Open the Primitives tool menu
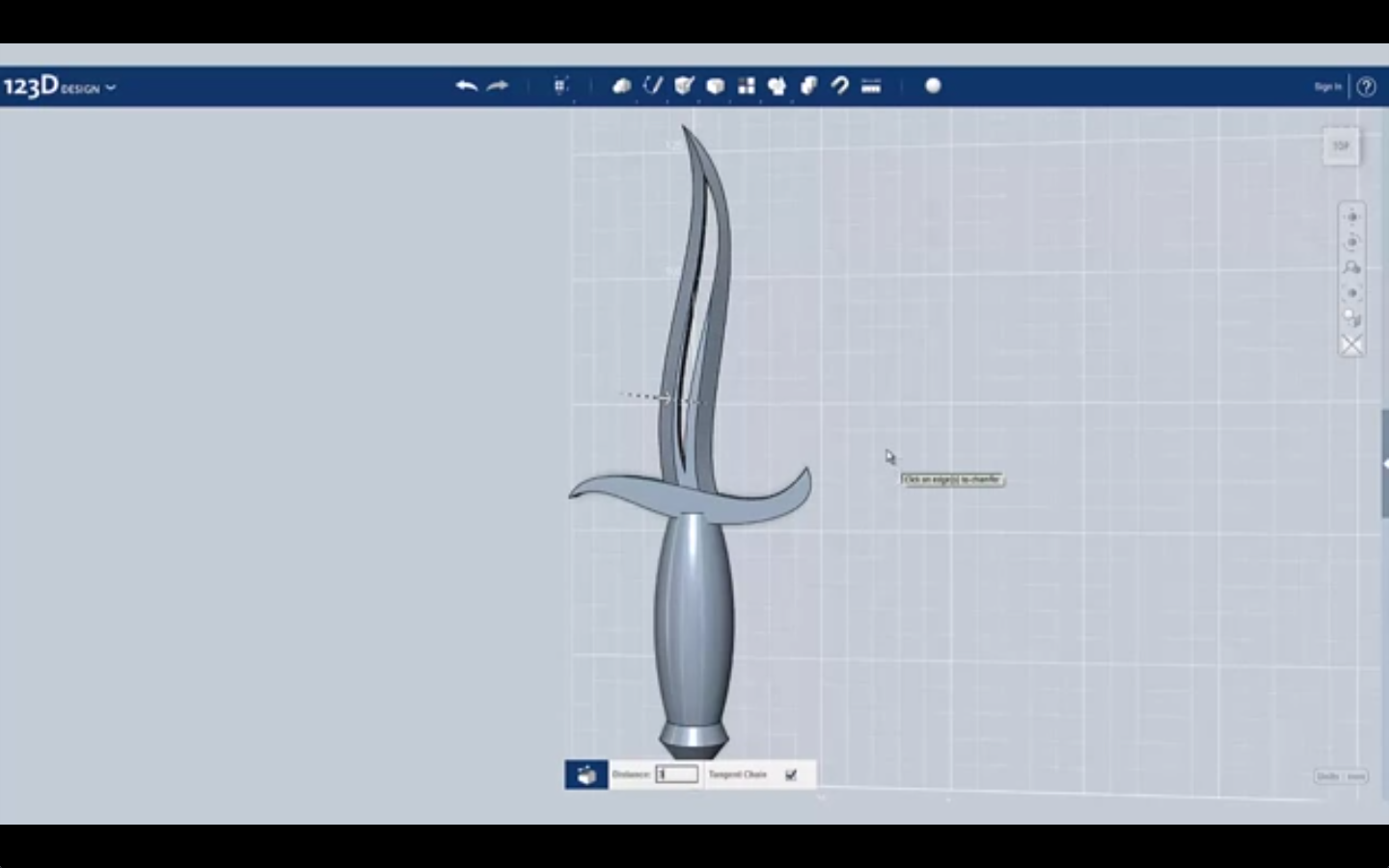This screenshot has width=1389, height=868. click(622, 86)
